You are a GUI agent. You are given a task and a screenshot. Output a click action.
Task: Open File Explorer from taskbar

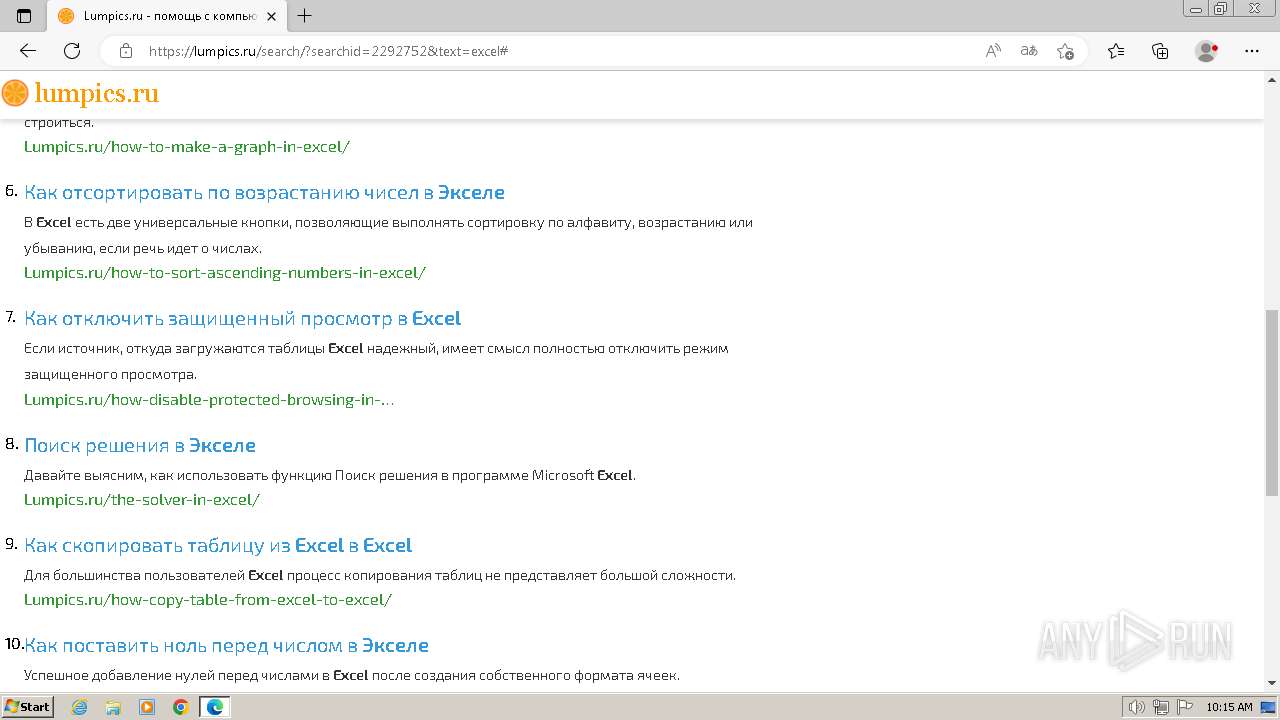click(x=113, y=707)
